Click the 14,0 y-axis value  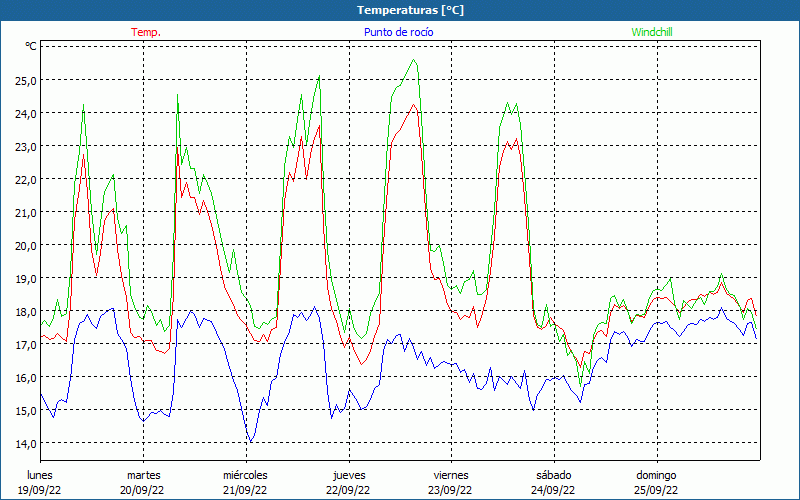[26, 444]
